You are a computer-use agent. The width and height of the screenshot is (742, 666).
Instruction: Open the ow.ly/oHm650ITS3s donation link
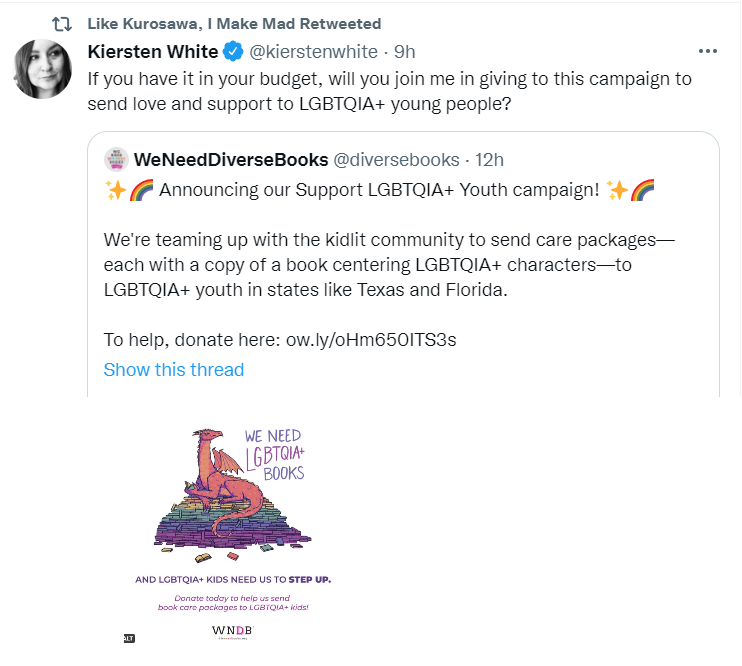tap(371, 340)
